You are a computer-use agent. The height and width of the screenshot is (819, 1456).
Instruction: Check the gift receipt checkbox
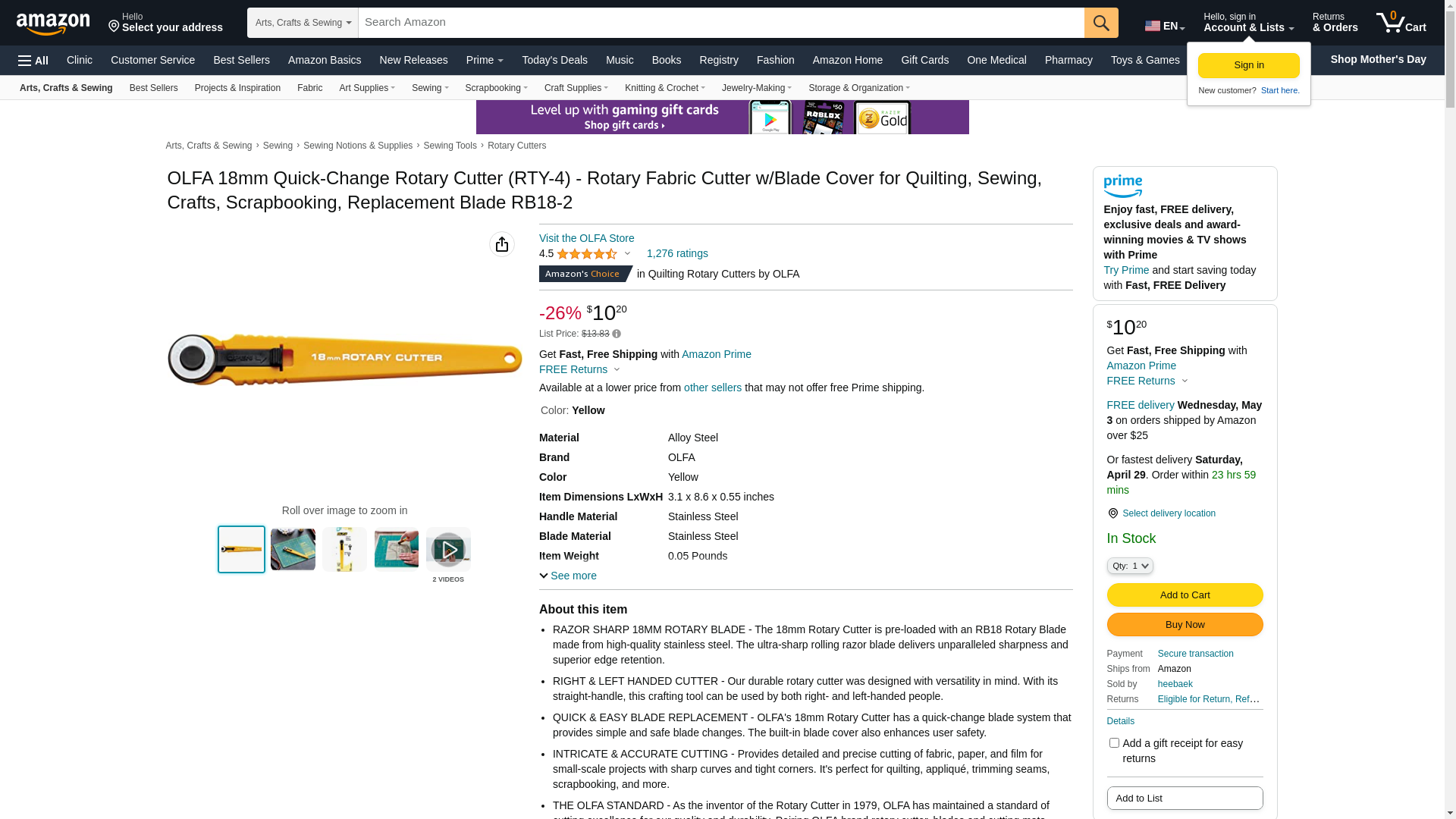(x=1114, y=743)
